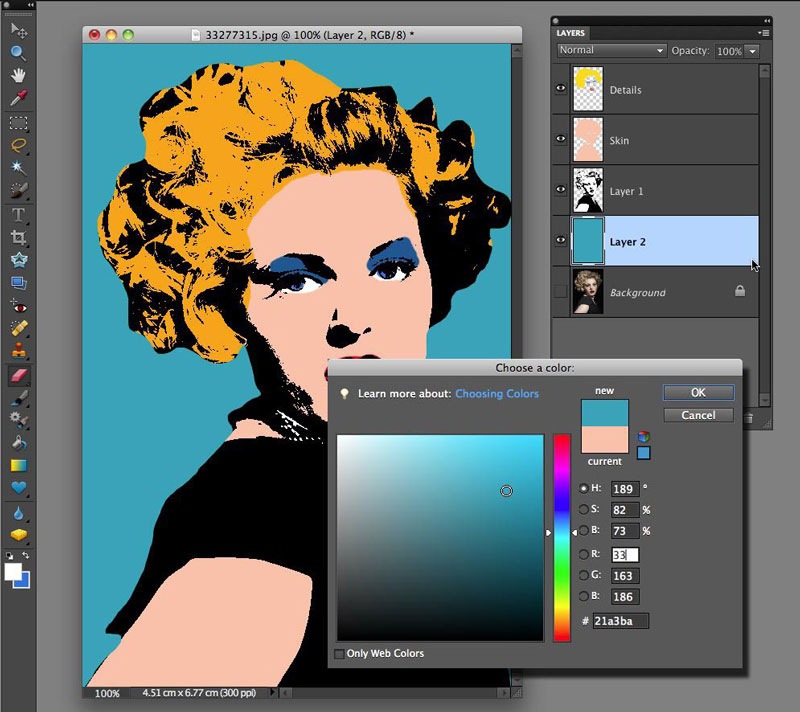The image size is (800, 712).
Task: Confirm color choice with OK
Action: coord(697,392)
